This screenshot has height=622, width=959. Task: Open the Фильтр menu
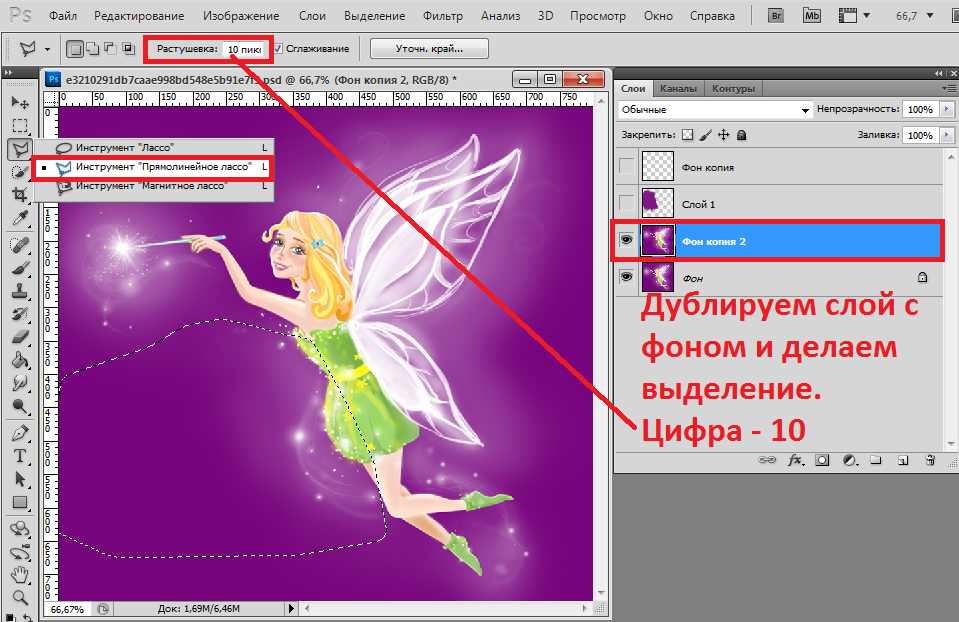[442, 17]
